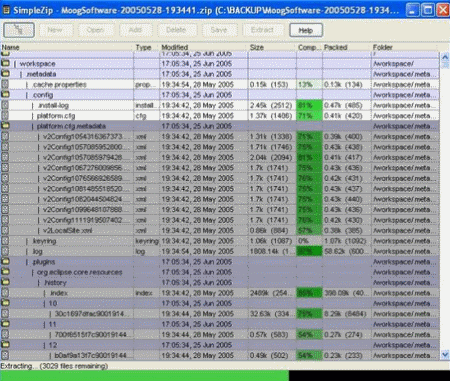Click the workspace folder icon
This screenshot has height=381, width=450.
click(5, 63)
